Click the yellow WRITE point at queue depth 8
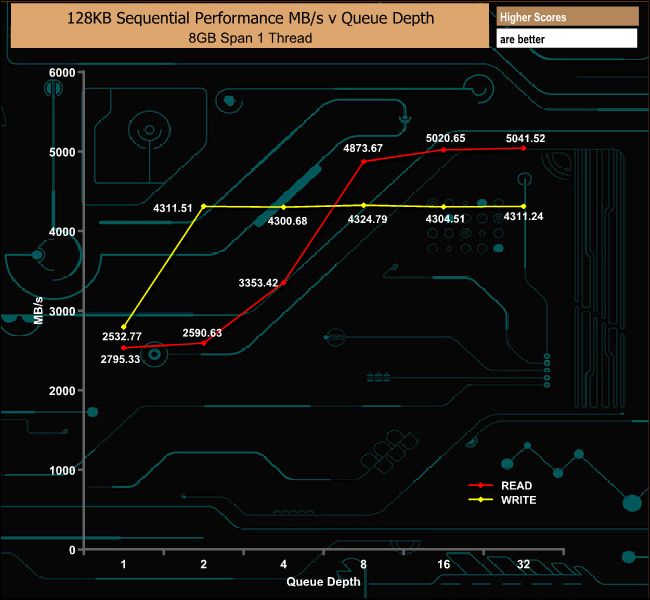The width and height of the screenshot is (650, 600). tap(364, 205)
